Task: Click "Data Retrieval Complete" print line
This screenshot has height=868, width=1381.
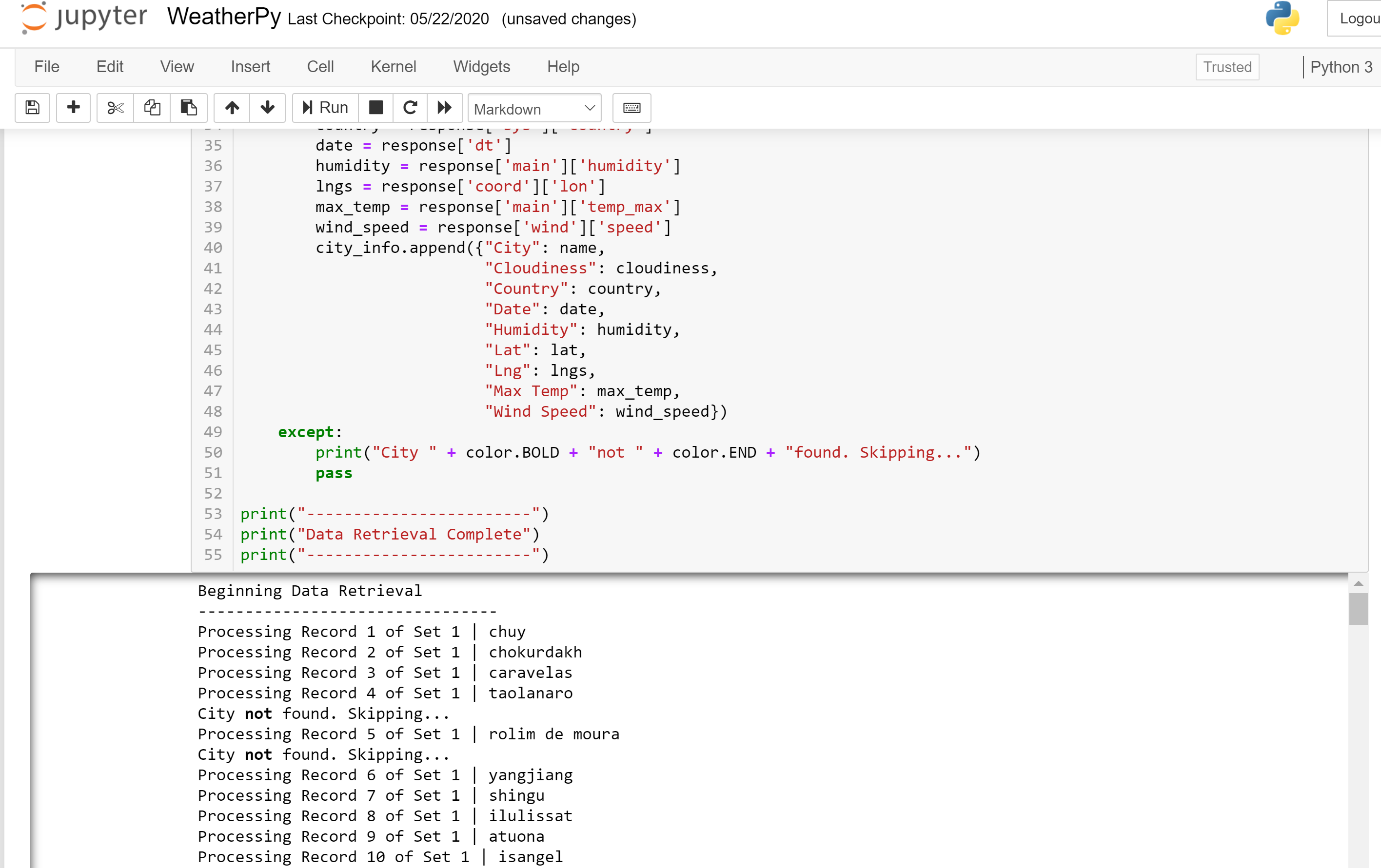Action: tap(390, 534)
